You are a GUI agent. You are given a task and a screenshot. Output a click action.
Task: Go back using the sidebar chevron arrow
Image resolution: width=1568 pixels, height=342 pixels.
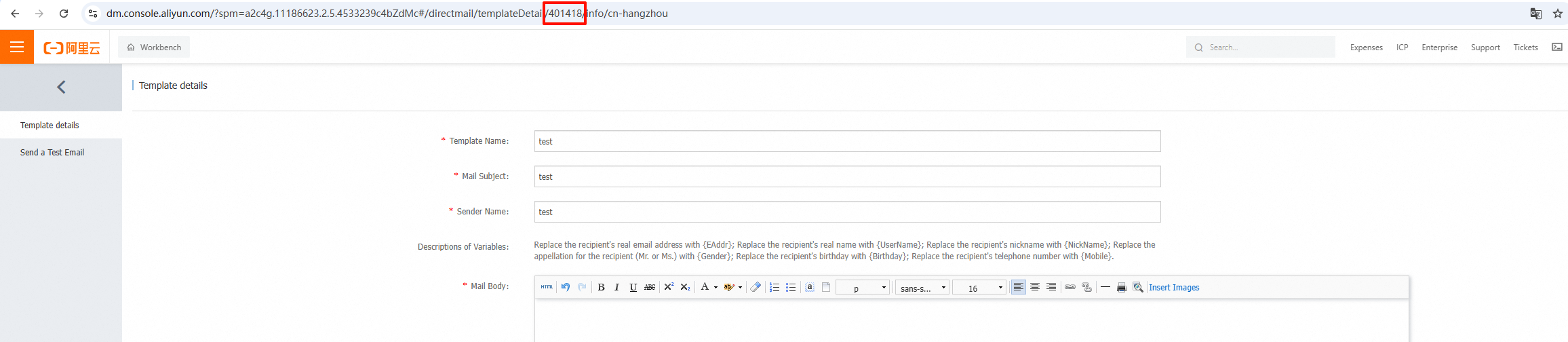point(61,87)
